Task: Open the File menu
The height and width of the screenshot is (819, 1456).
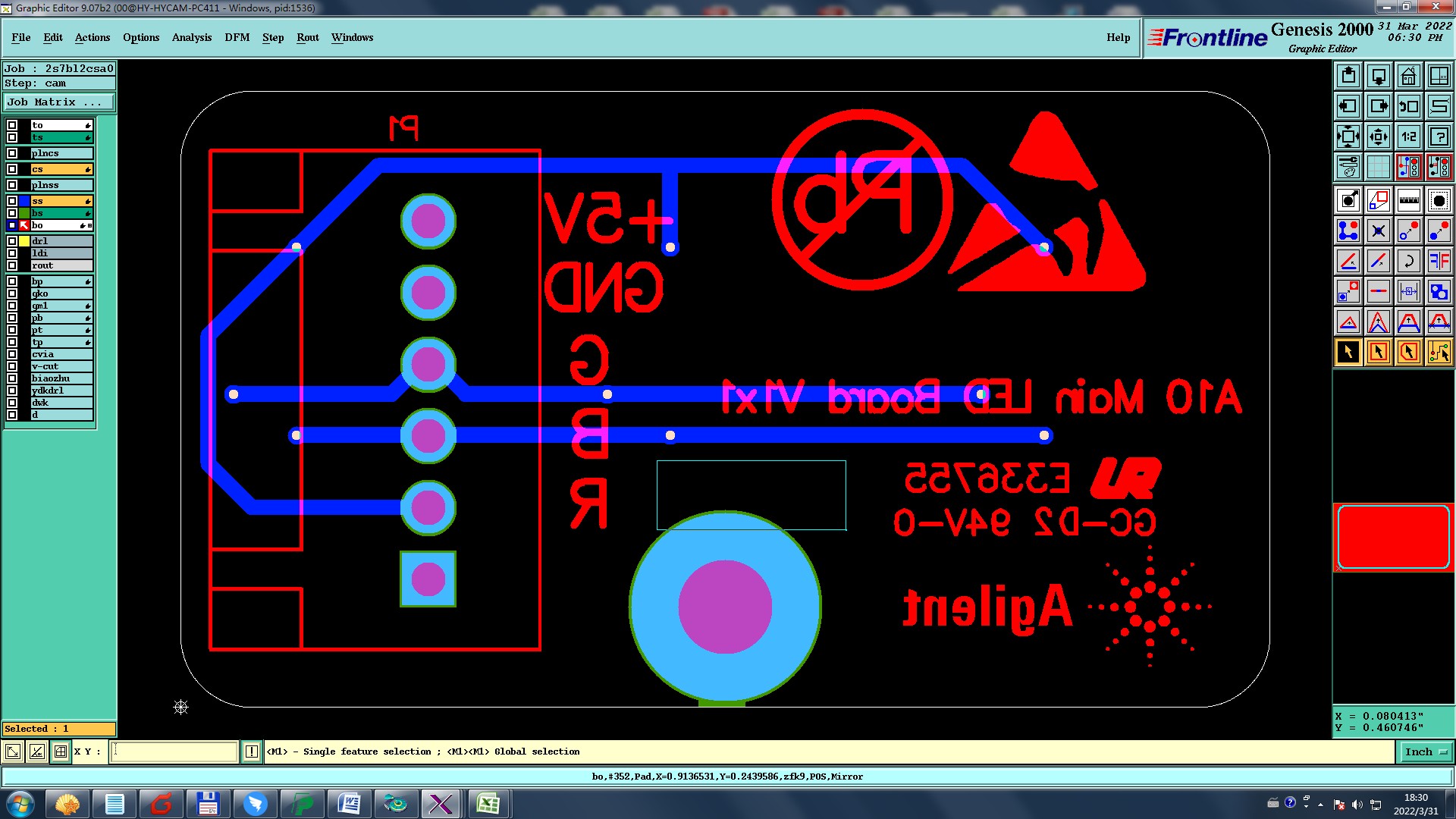Action: pyautogui.click(x=21, y=37)
